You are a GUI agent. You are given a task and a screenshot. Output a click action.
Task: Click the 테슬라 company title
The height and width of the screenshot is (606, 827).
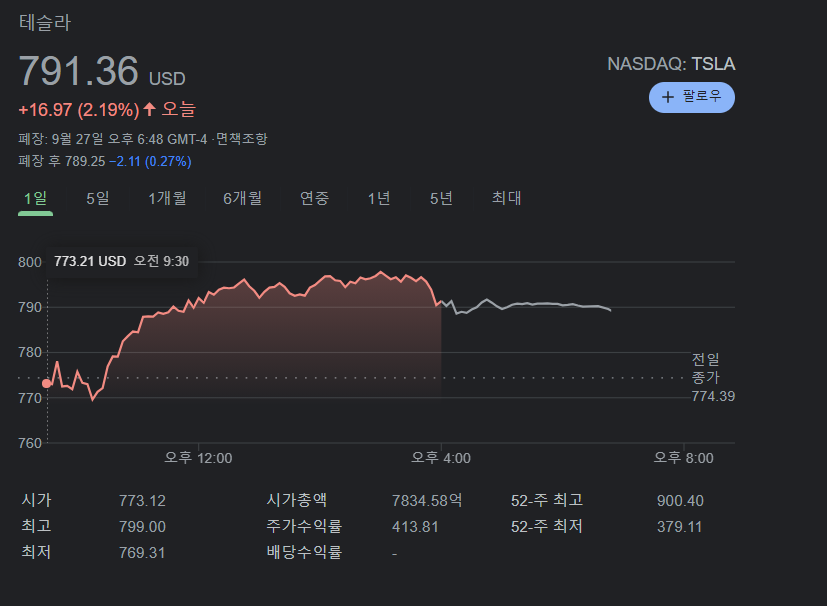45,23
